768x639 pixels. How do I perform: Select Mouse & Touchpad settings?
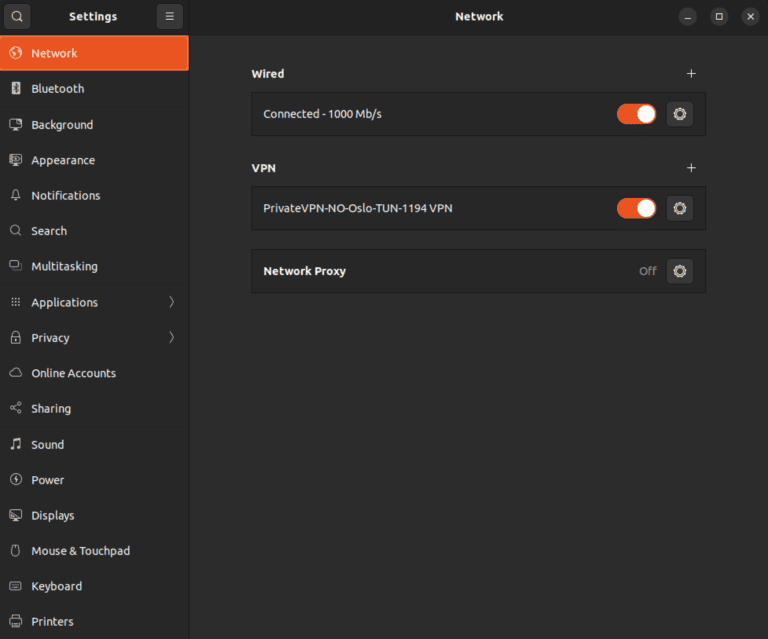pyautogui.click(x=80, y=551)
